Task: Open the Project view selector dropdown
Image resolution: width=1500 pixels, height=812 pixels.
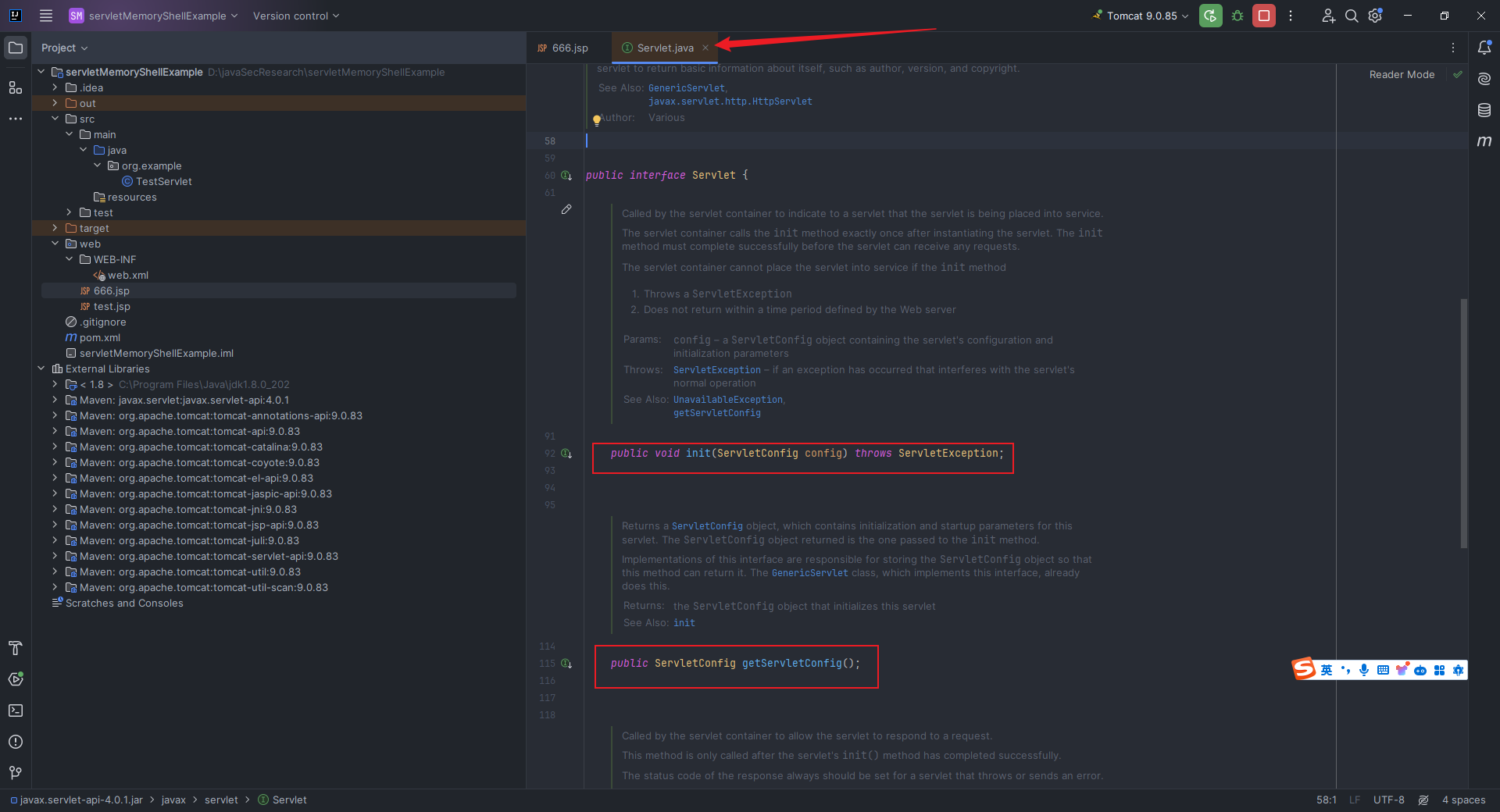Action: (64, 48)
